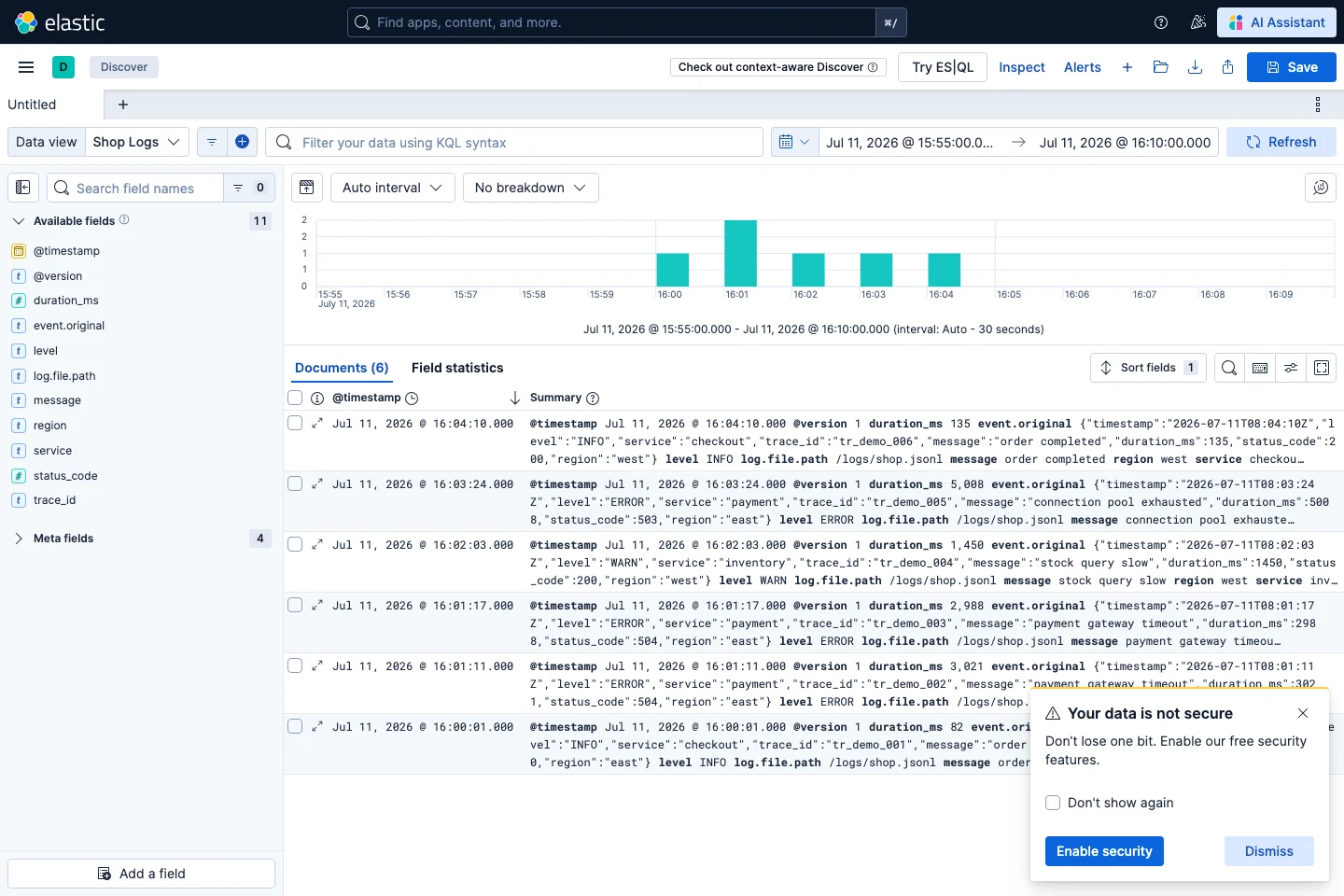Click the KQL filter query input

tap(514, 142)
